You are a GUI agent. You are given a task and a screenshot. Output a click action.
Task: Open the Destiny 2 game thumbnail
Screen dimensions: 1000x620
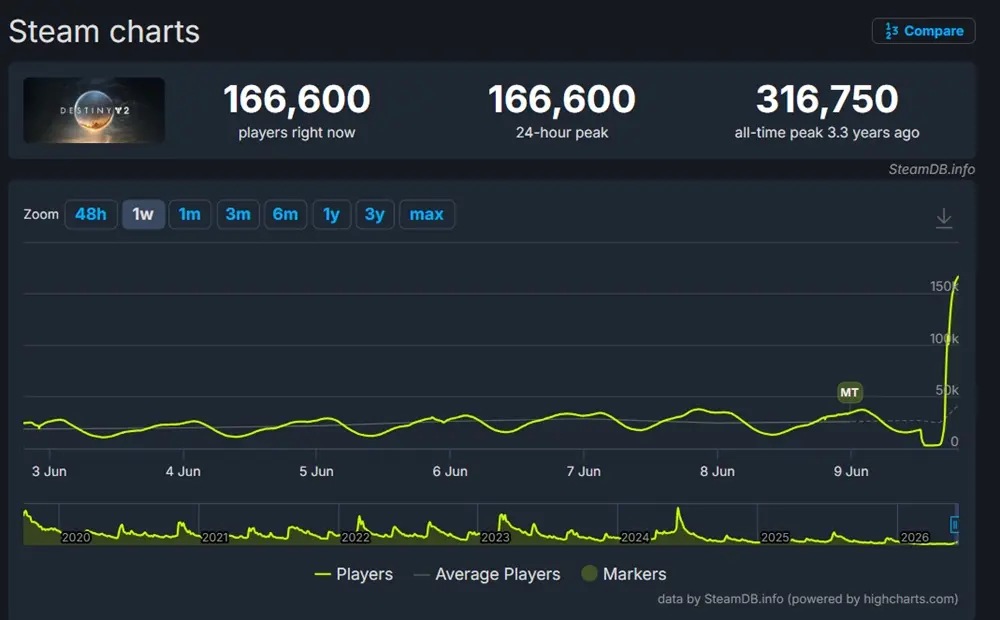(94, 110)
